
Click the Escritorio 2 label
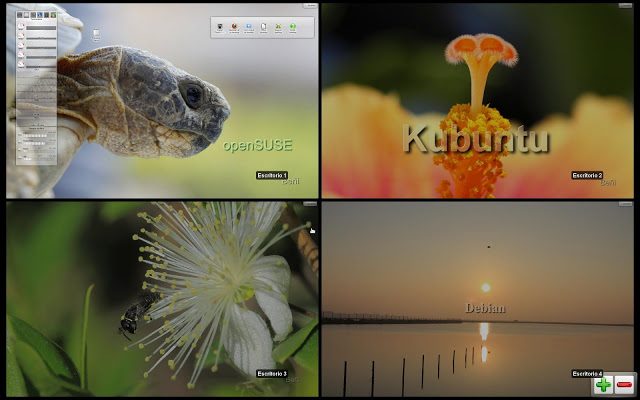(x=587, y=175)
